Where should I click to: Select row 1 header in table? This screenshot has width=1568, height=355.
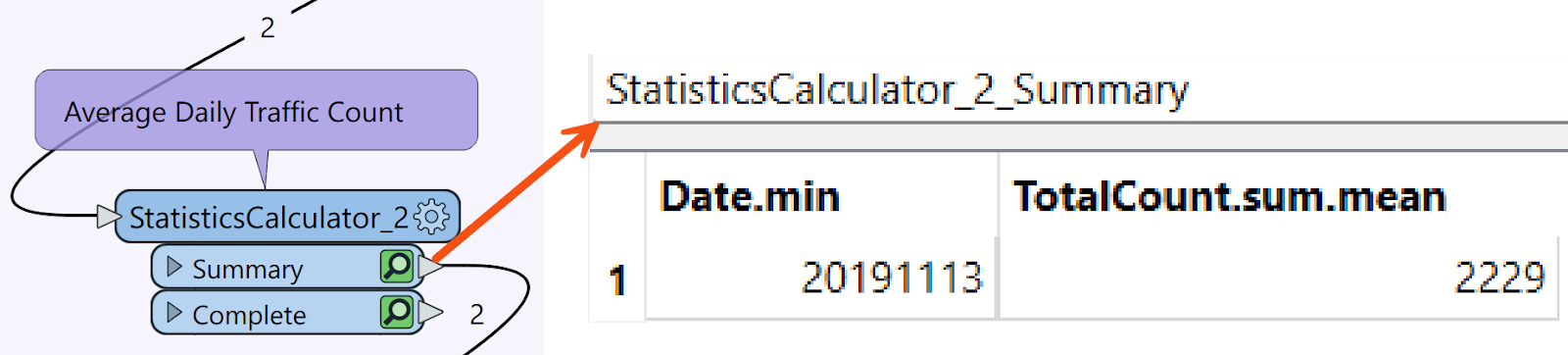tap(617, 279)
